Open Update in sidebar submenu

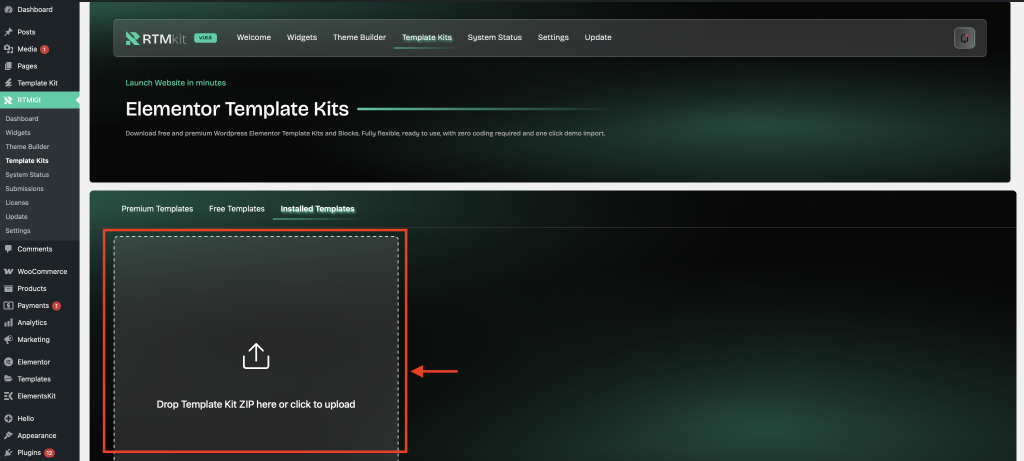[x=16, y=217]
